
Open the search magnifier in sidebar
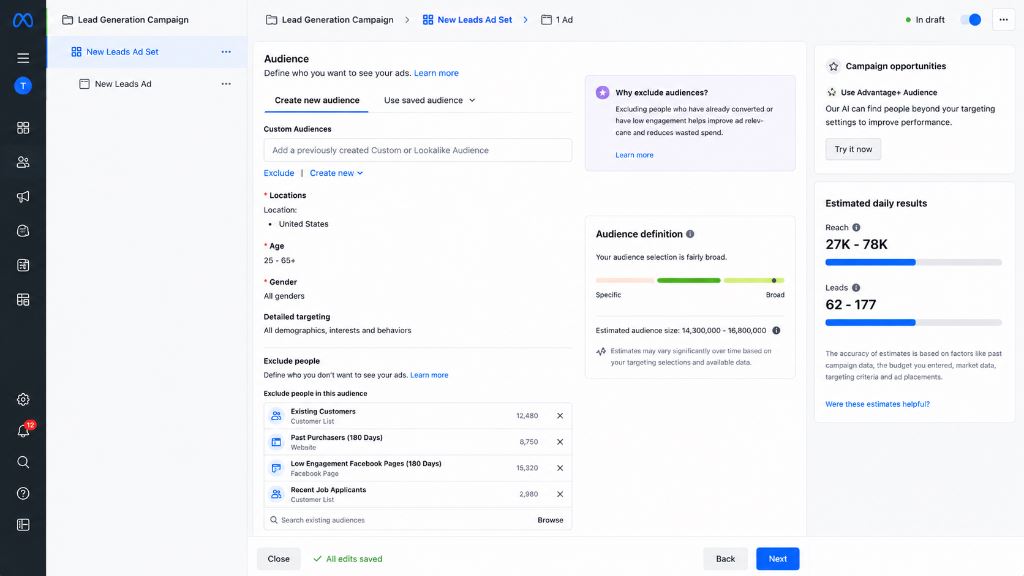click(23, 462)
